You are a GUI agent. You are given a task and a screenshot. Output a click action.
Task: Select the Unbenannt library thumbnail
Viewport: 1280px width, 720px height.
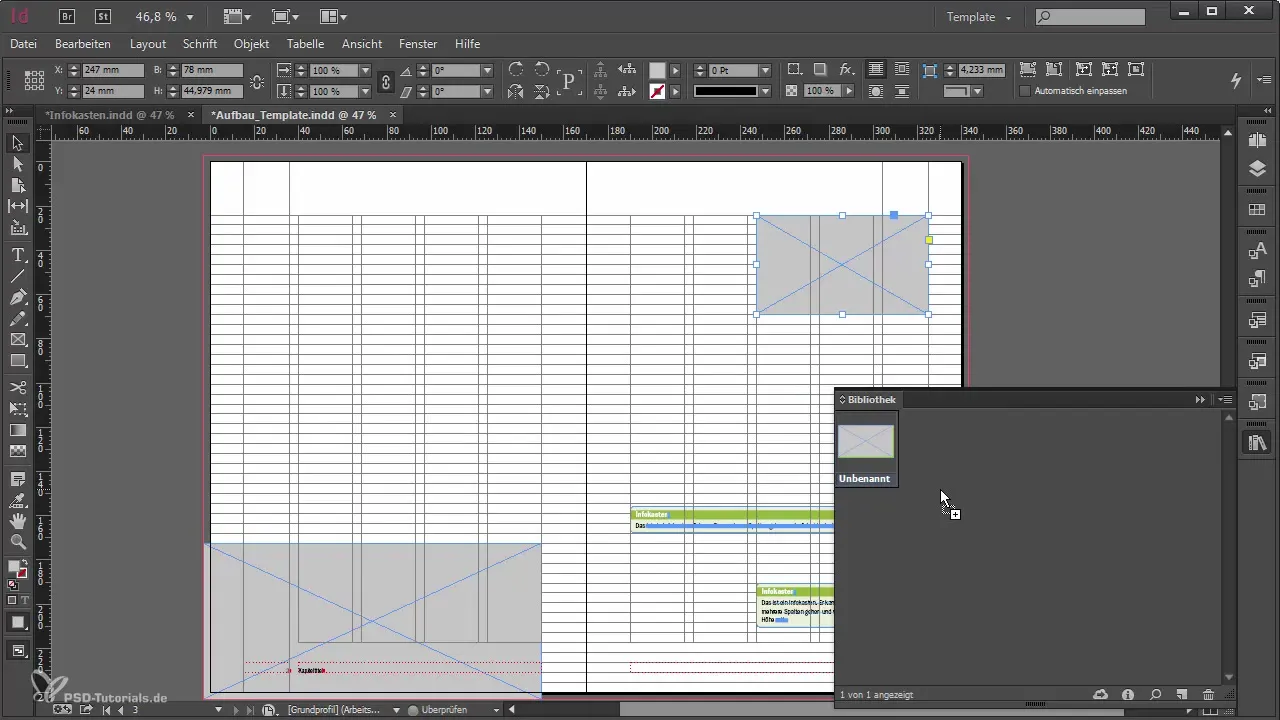(866, 449)
